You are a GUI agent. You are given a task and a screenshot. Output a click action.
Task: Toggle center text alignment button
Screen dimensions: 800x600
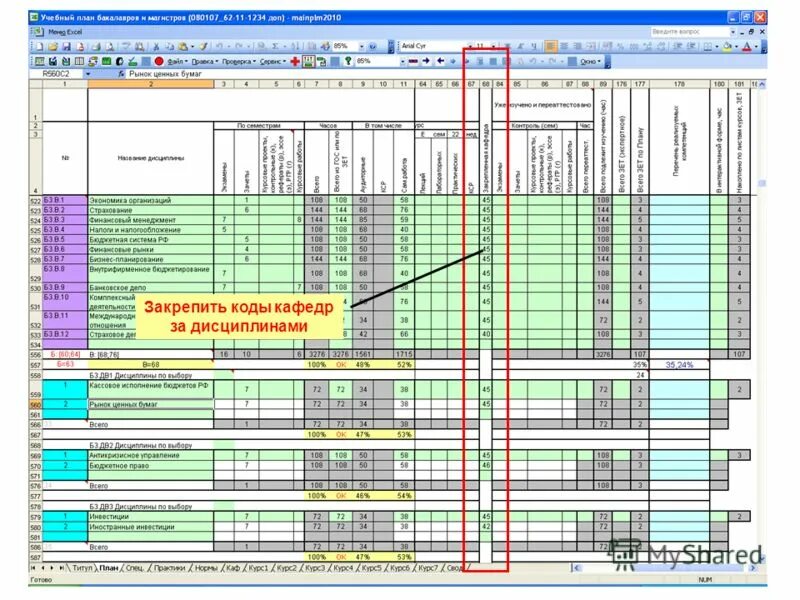[564, 46]
